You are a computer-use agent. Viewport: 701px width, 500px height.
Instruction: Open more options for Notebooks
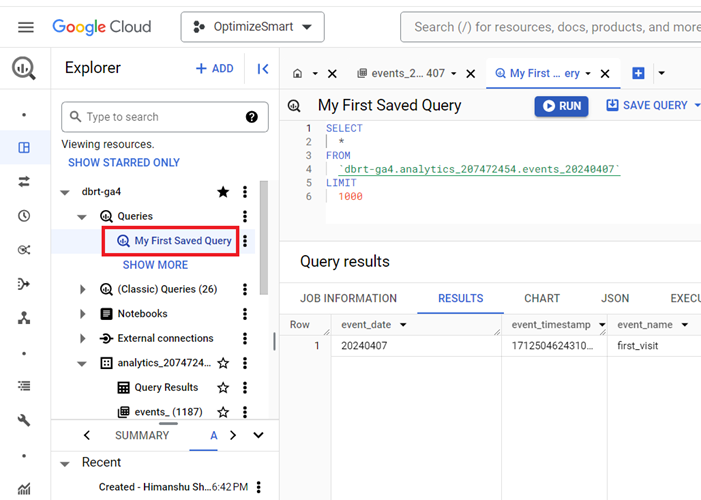[245, 314]
